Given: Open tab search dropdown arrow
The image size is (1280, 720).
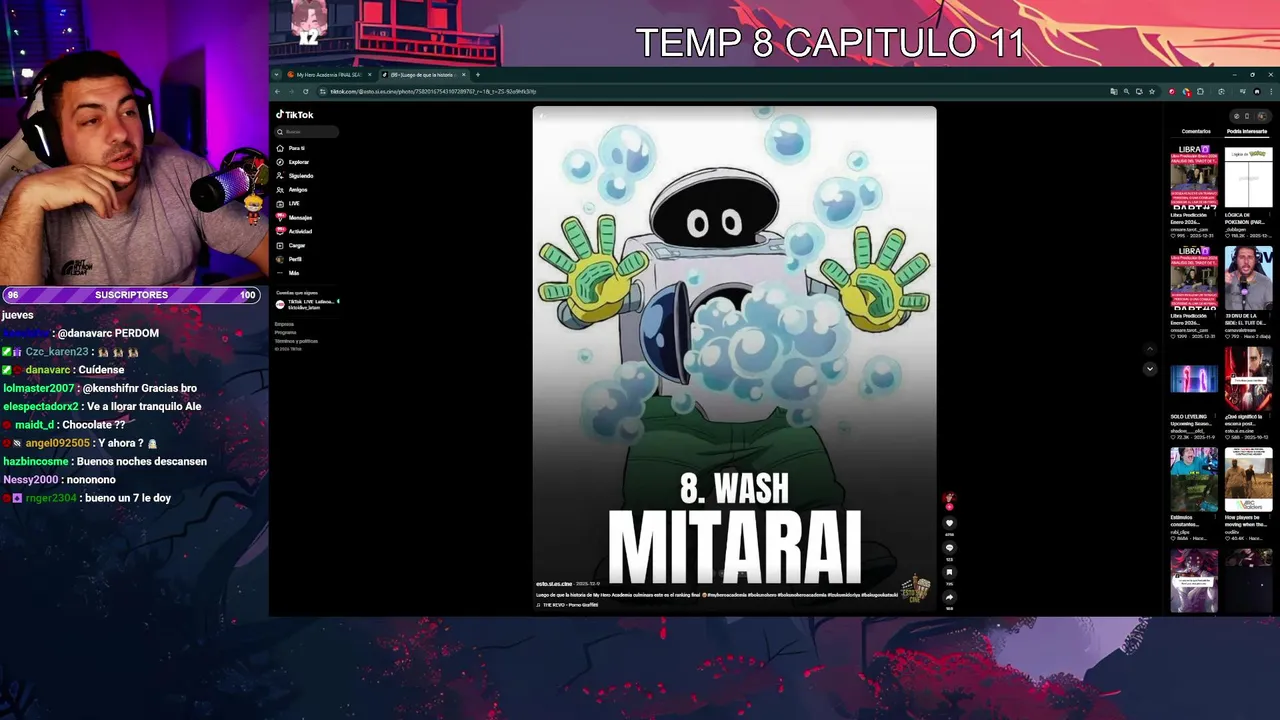Looking at the screenshot, I should pos(276,75).
